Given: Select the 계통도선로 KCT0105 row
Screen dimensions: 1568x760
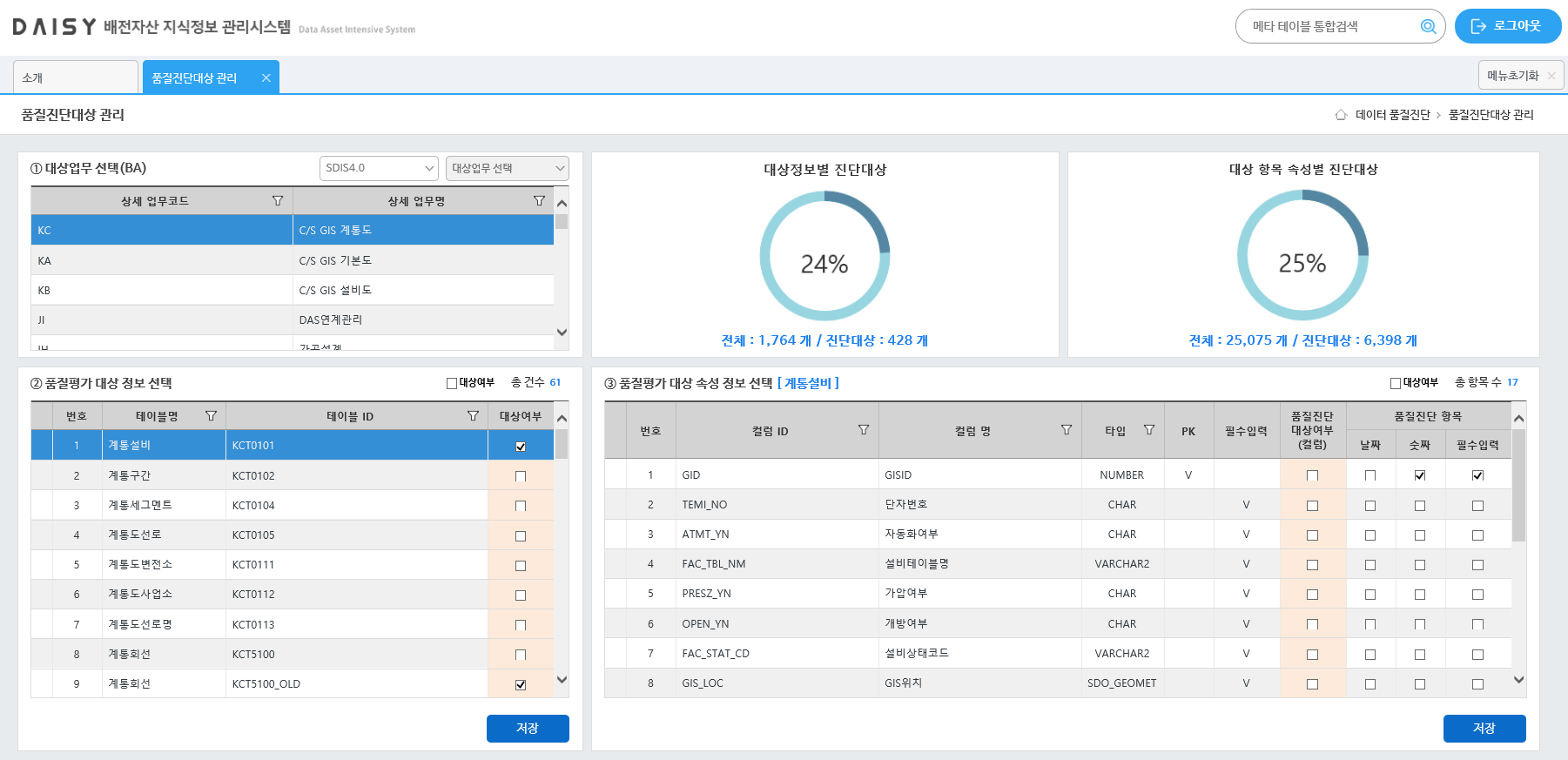Looking at the screenshot, I should click(292, 535).
